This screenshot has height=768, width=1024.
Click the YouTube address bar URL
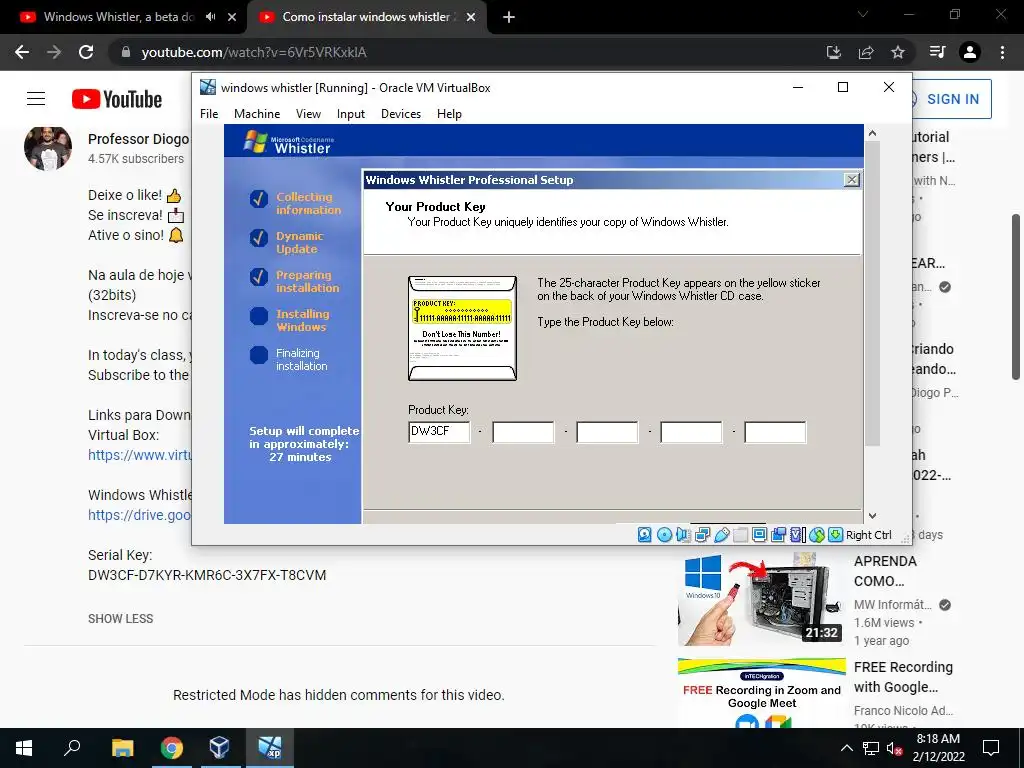[x=254, y=52]
